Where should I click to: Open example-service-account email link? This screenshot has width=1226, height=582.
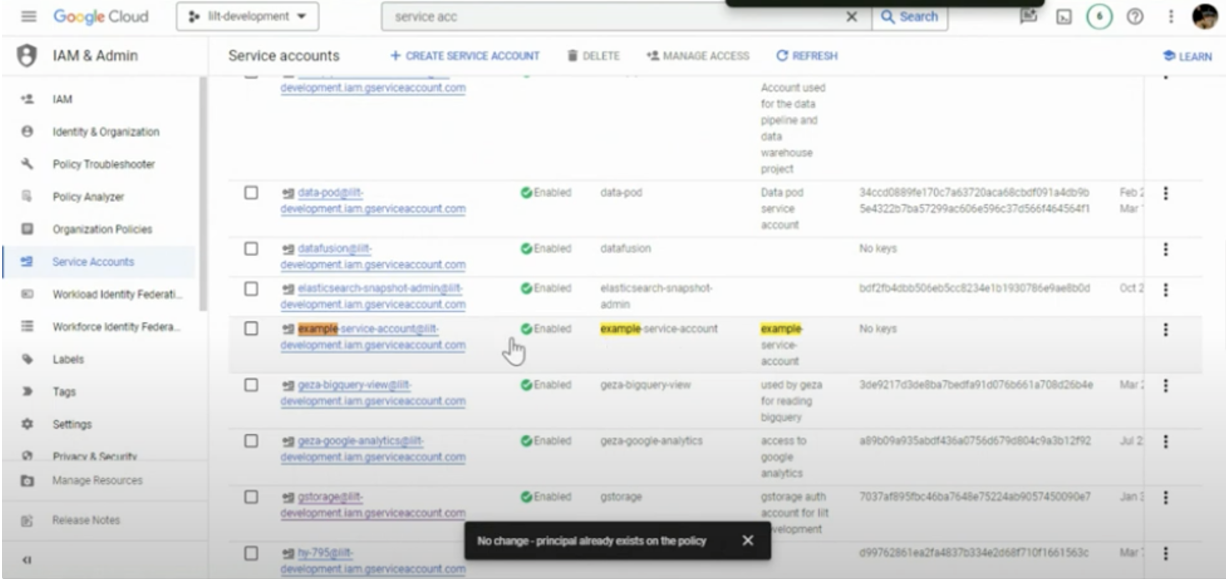tap(373, 336)
